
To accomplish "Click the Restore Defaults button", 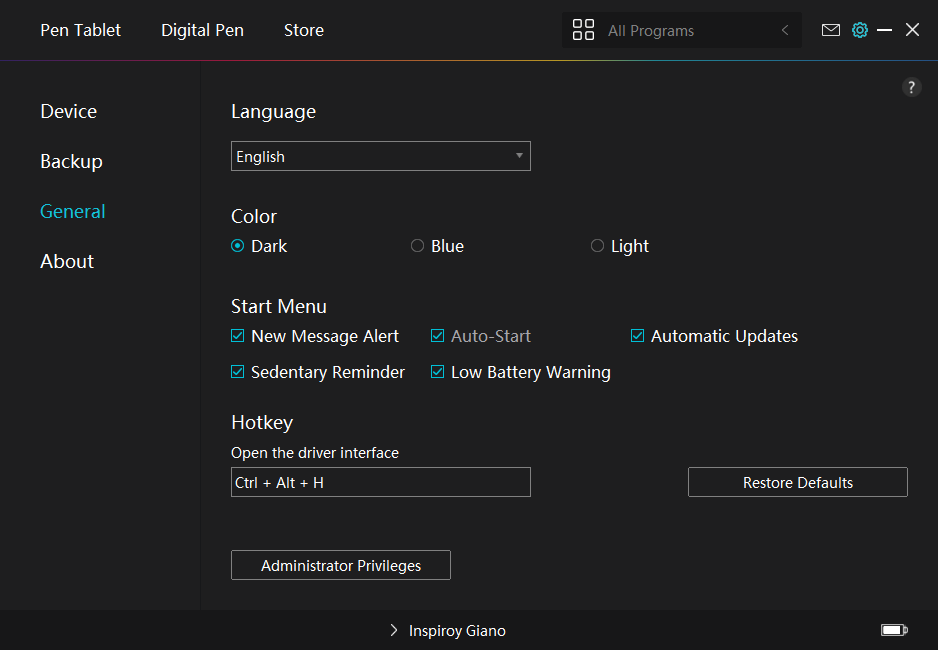I will [797, 482].
